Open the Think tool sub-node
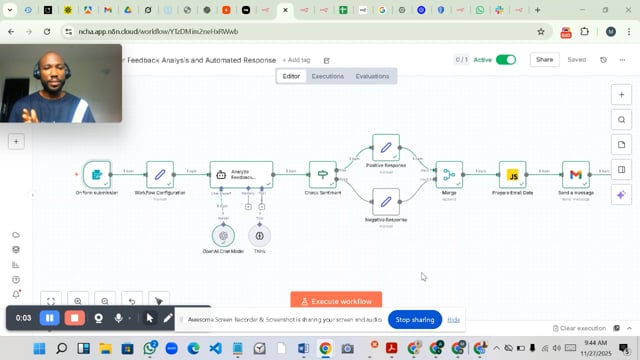Screen dimensions: 640x360 (x=259, y=236)
